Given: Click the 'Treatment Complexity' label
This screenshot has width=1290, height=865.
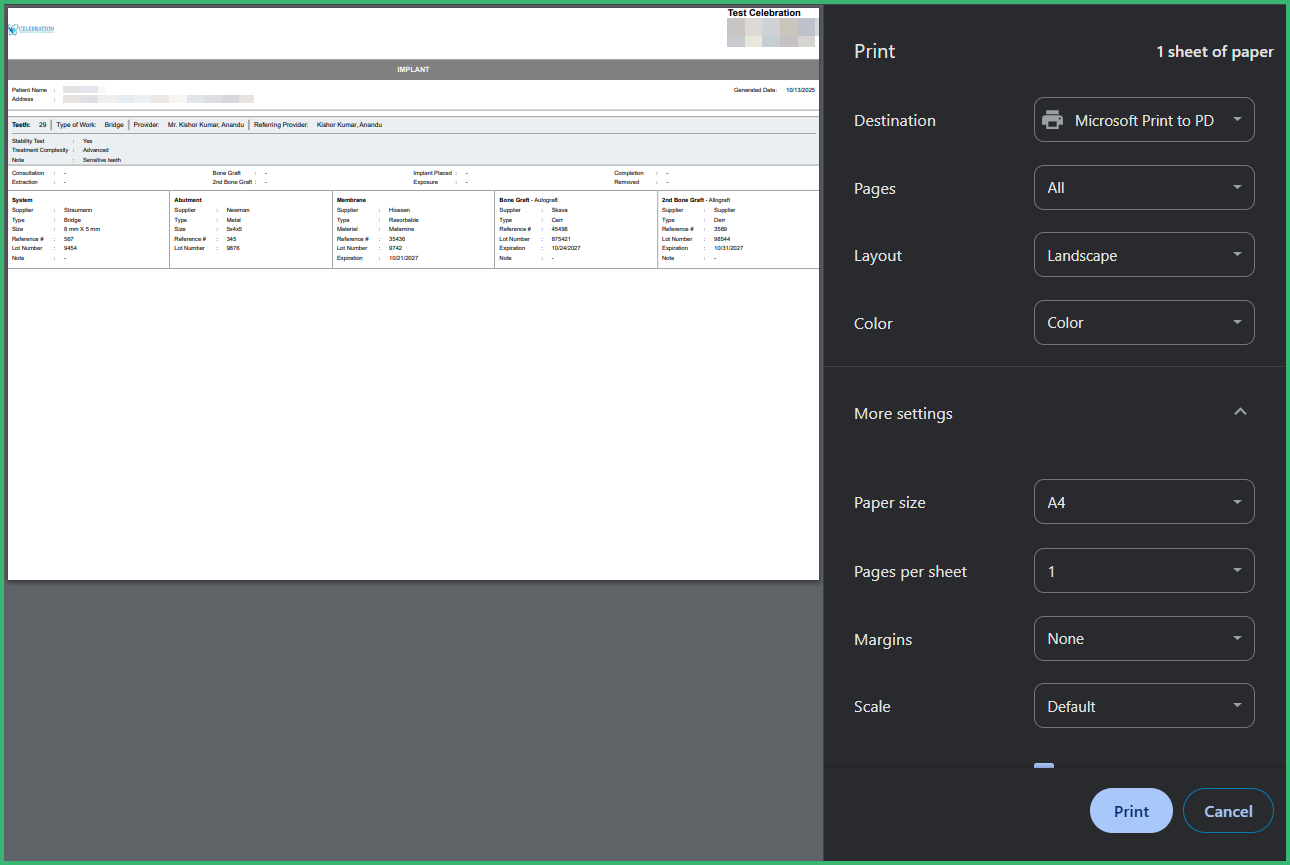Looking at the screenshot, I should point(40,150).
